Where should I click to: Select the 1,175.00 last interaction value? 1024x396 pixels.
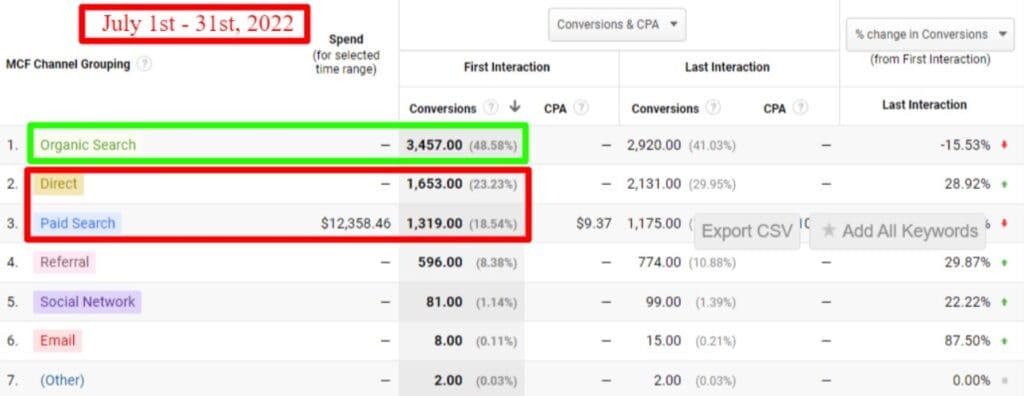click(654, 223)
